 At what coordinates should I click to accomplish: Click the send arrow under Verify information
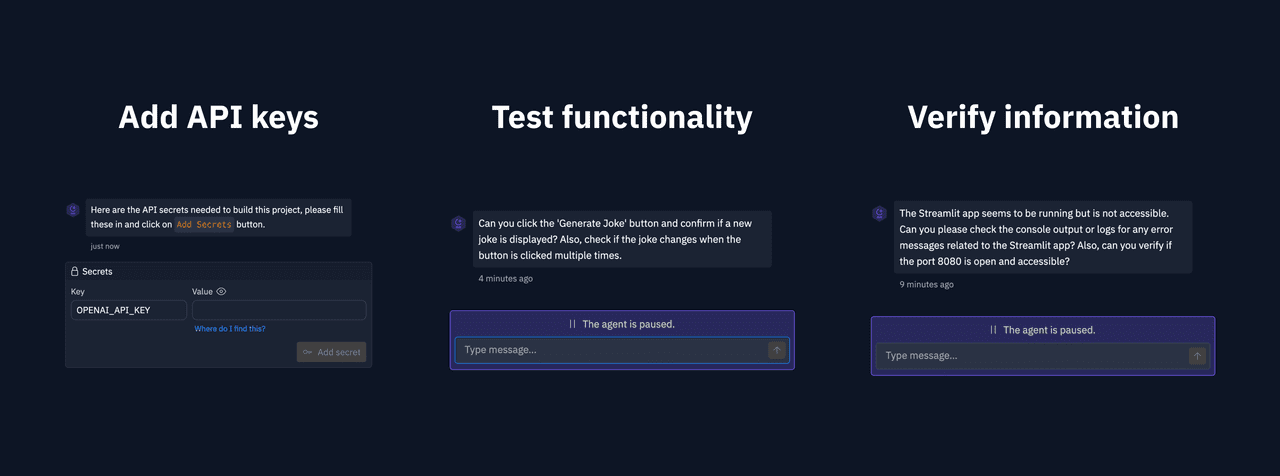pyautogui.click(x=1197, y=356)
